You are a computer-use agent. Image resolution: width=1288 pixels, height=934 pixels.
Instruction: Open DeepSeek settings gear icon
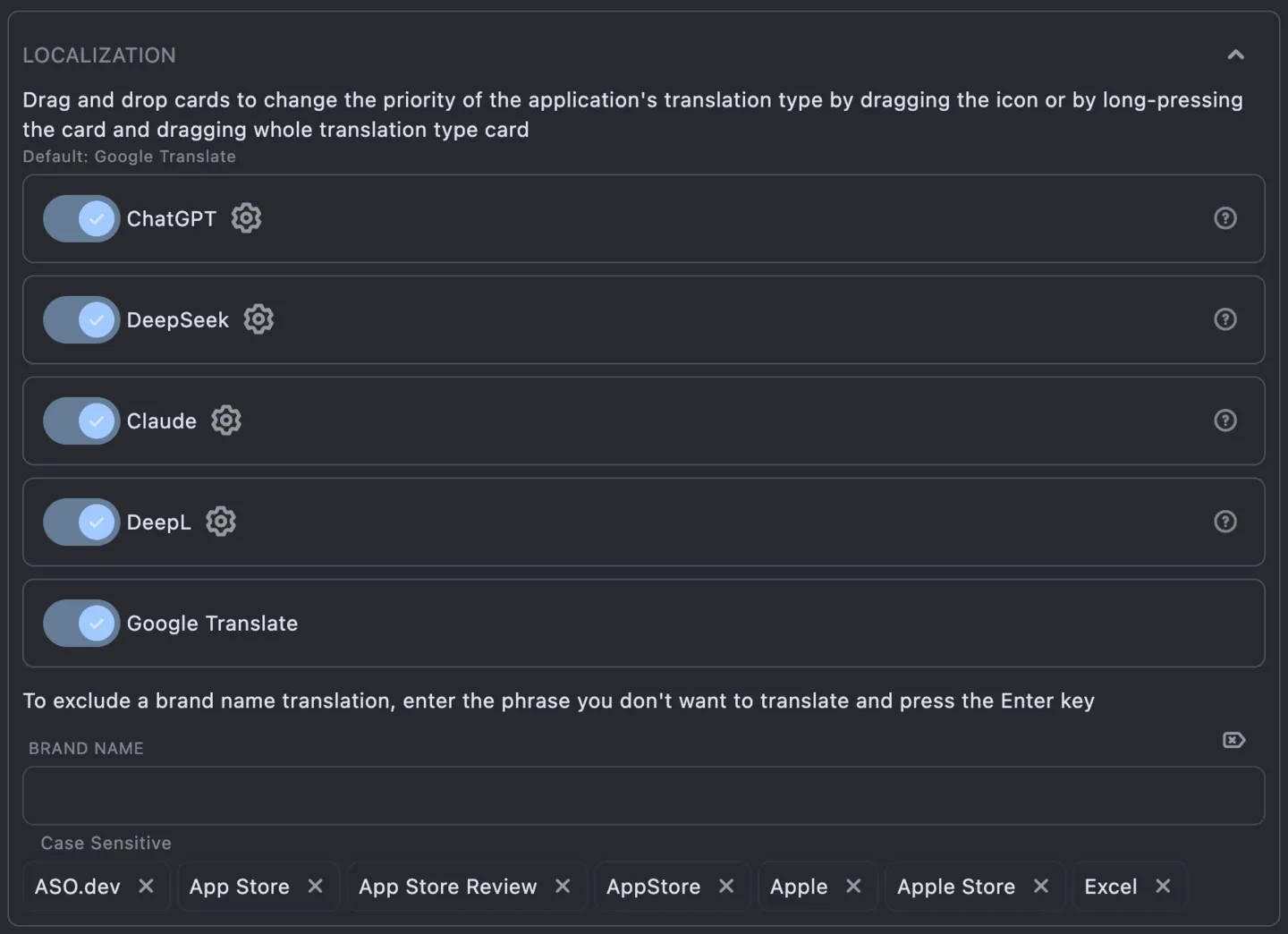tap(258, 319)
